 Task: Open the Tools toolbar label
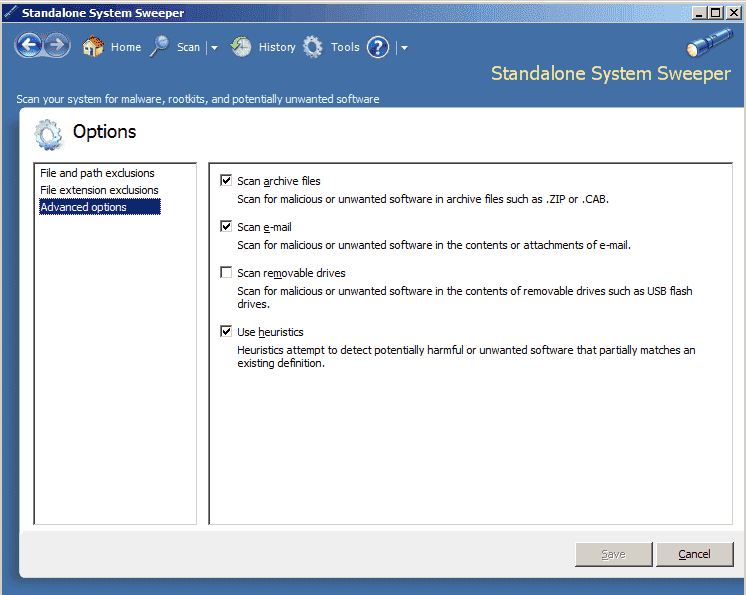pos(345,47)
